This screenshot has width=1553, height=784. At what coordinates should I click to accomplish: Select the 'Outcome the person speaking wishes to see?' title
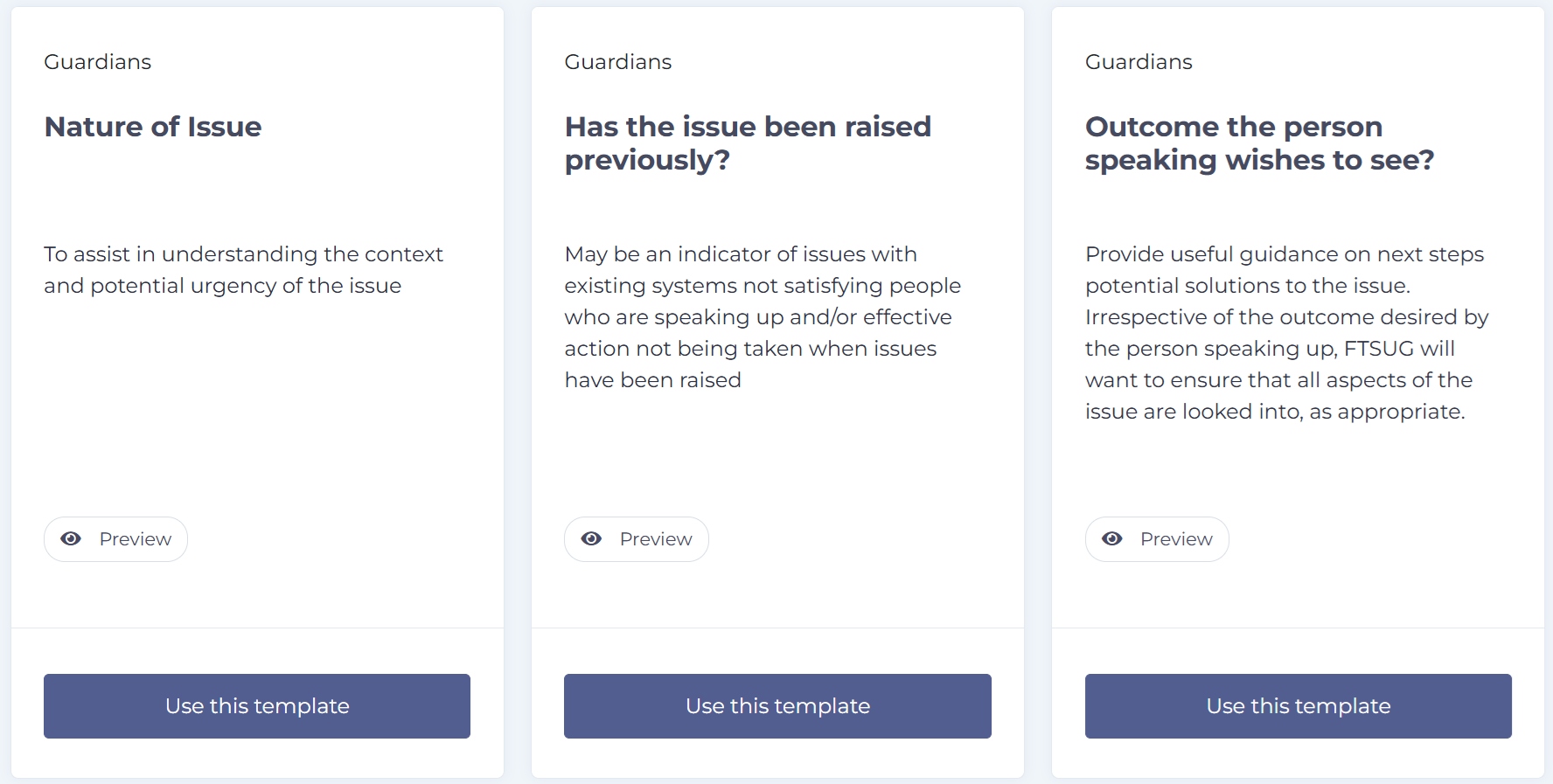1259,143
